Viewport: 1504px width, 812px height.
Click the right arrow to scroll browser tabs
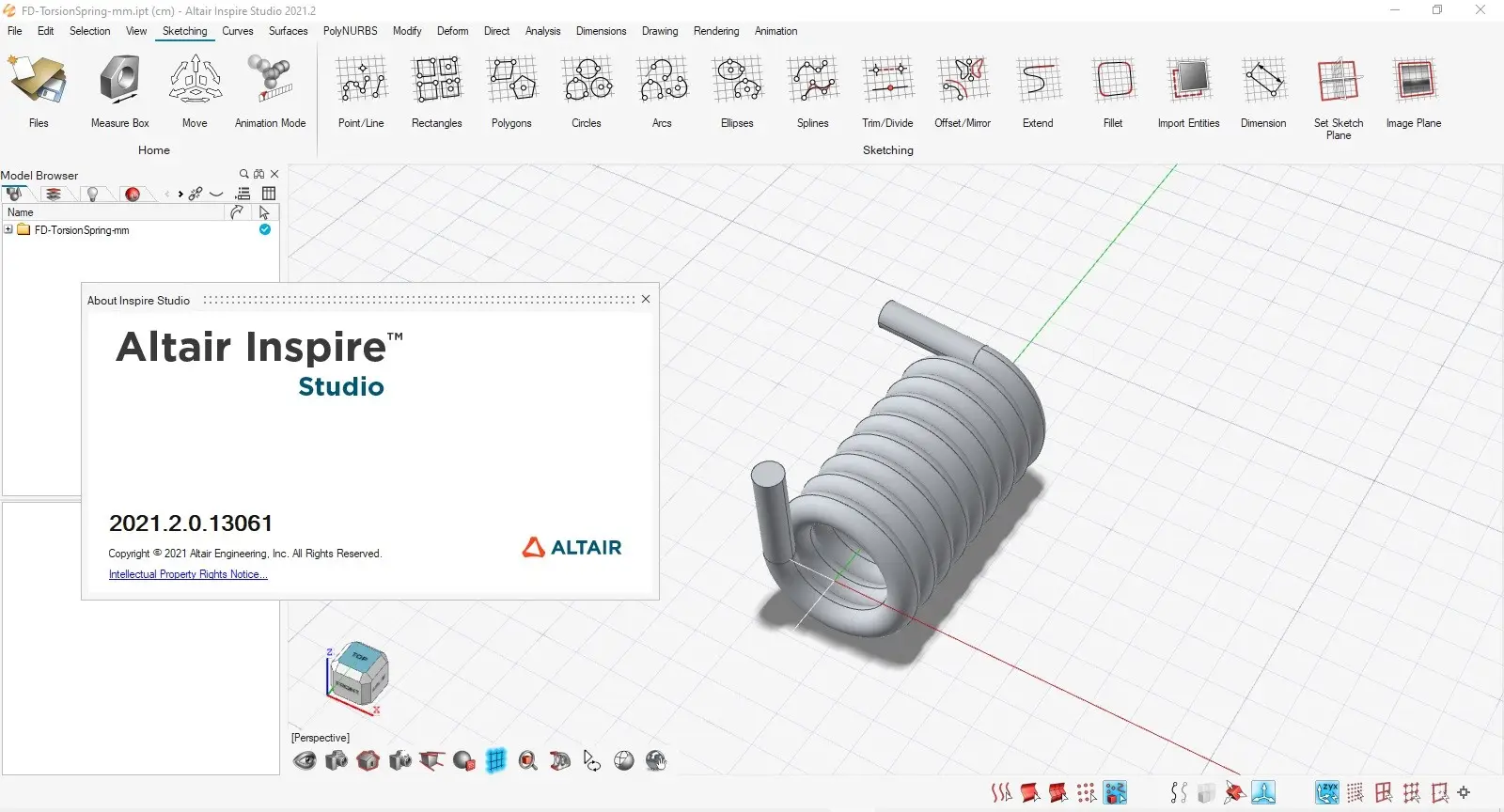click(180, 195)
